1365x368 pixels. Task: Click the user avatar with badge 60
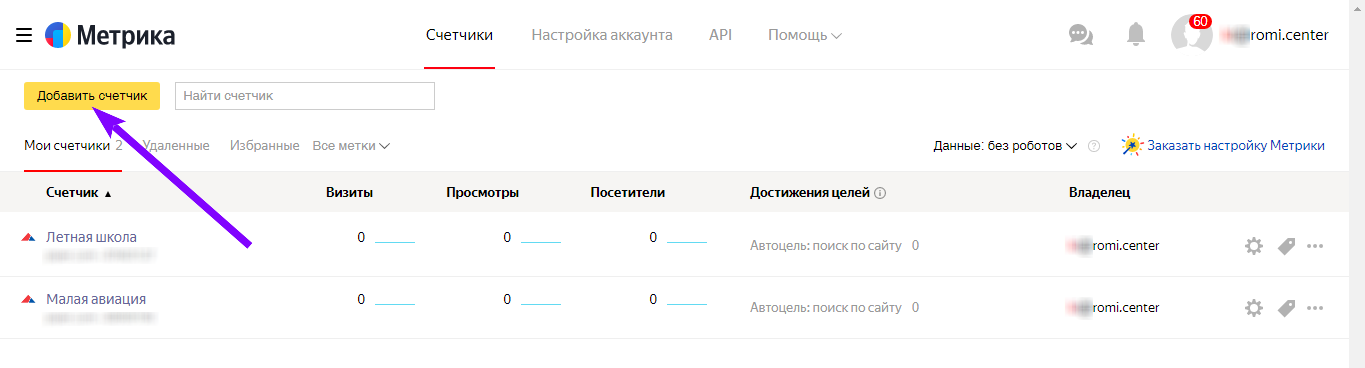click(1191, 34)
